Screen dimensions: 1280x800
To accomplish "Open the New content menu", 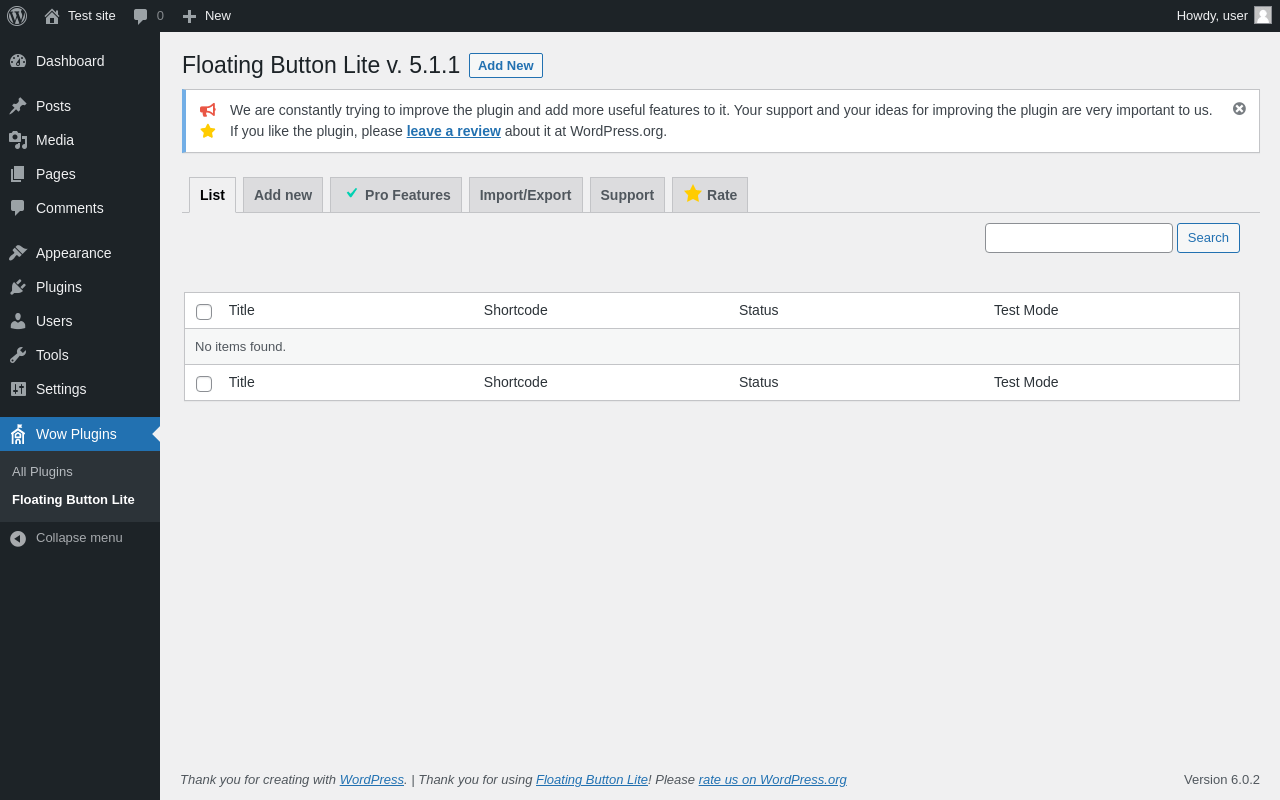I will 207,16.
